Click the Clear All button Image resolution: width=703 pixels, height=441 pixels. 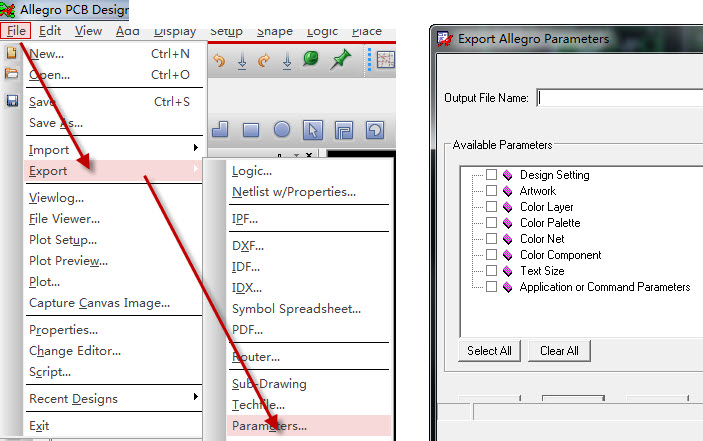tap(559, 351)
